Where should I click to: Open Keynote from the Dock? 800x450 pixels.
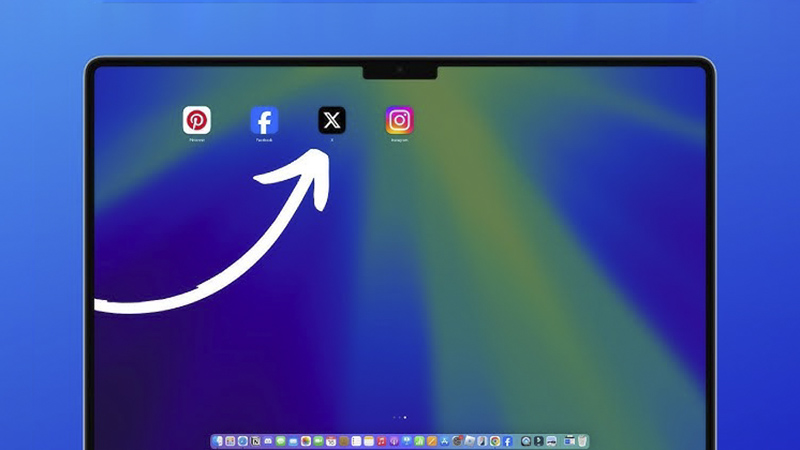[407, 441]
